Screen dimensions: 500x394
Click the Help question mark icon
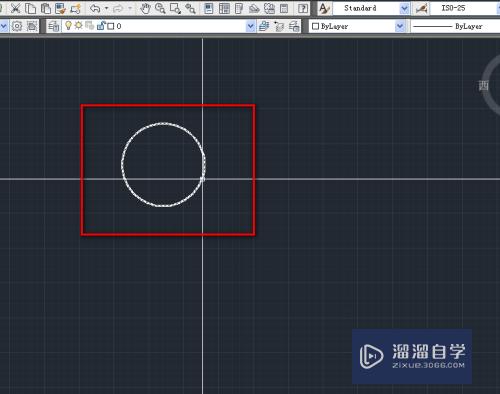click(303, 8)
